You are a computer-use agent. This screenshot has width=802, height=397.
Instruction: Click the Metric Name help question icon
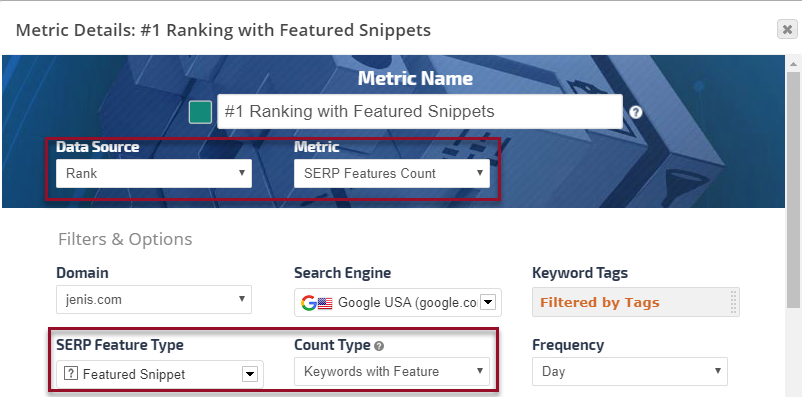click(635, 112)
